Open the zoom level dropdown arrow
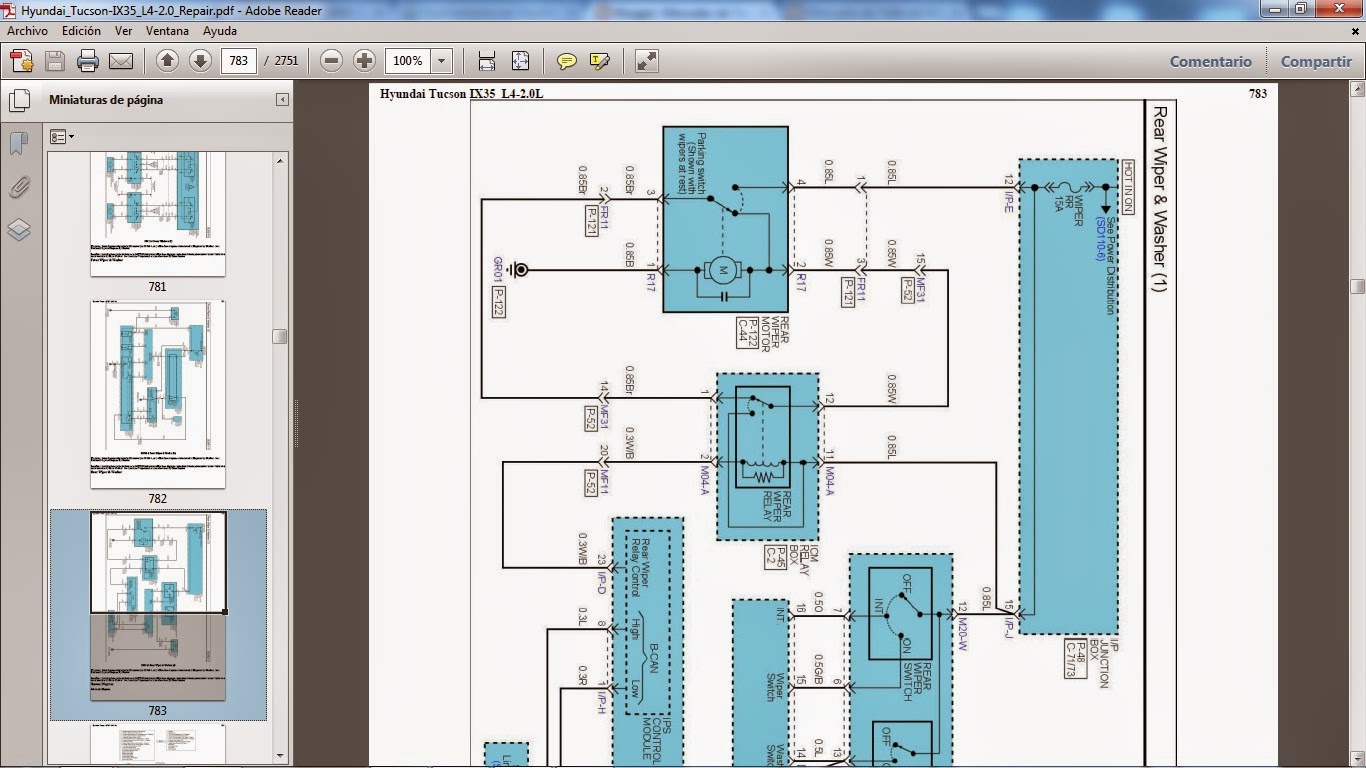The height and width of the screenshot is (768, 1366). tap(441, 61)
